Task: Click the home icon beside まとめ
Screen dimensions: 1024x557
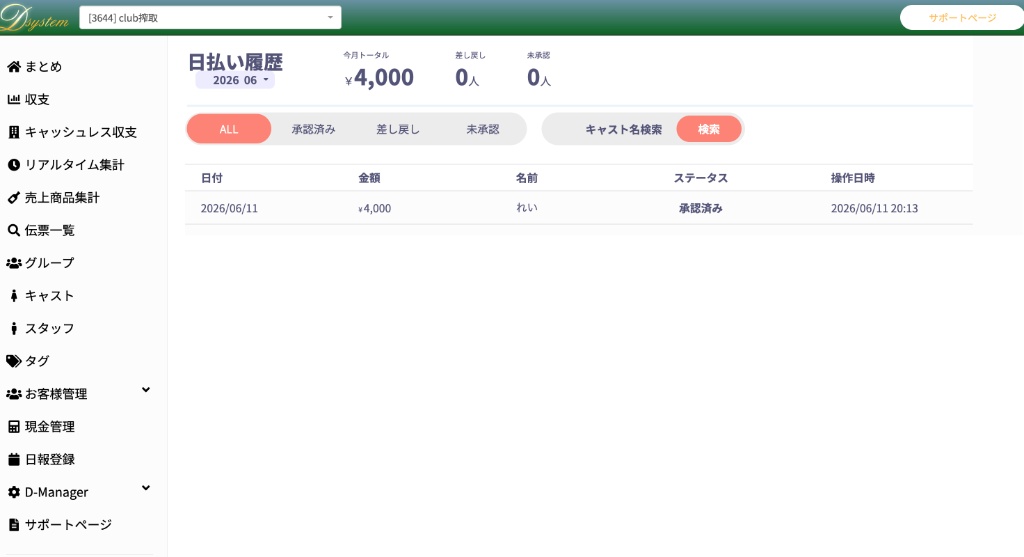Action: (x=14, y=67)
